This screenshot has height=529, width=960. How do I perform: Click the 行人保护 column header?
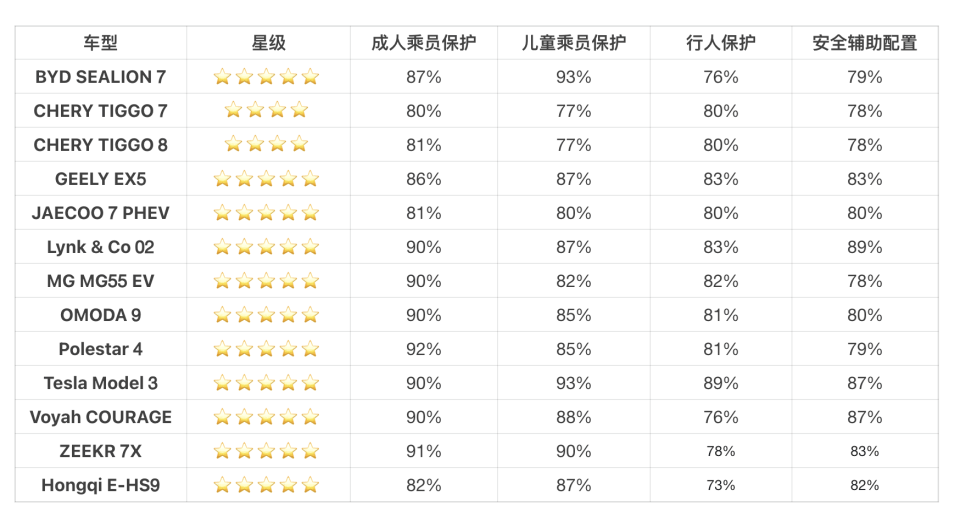720,43
